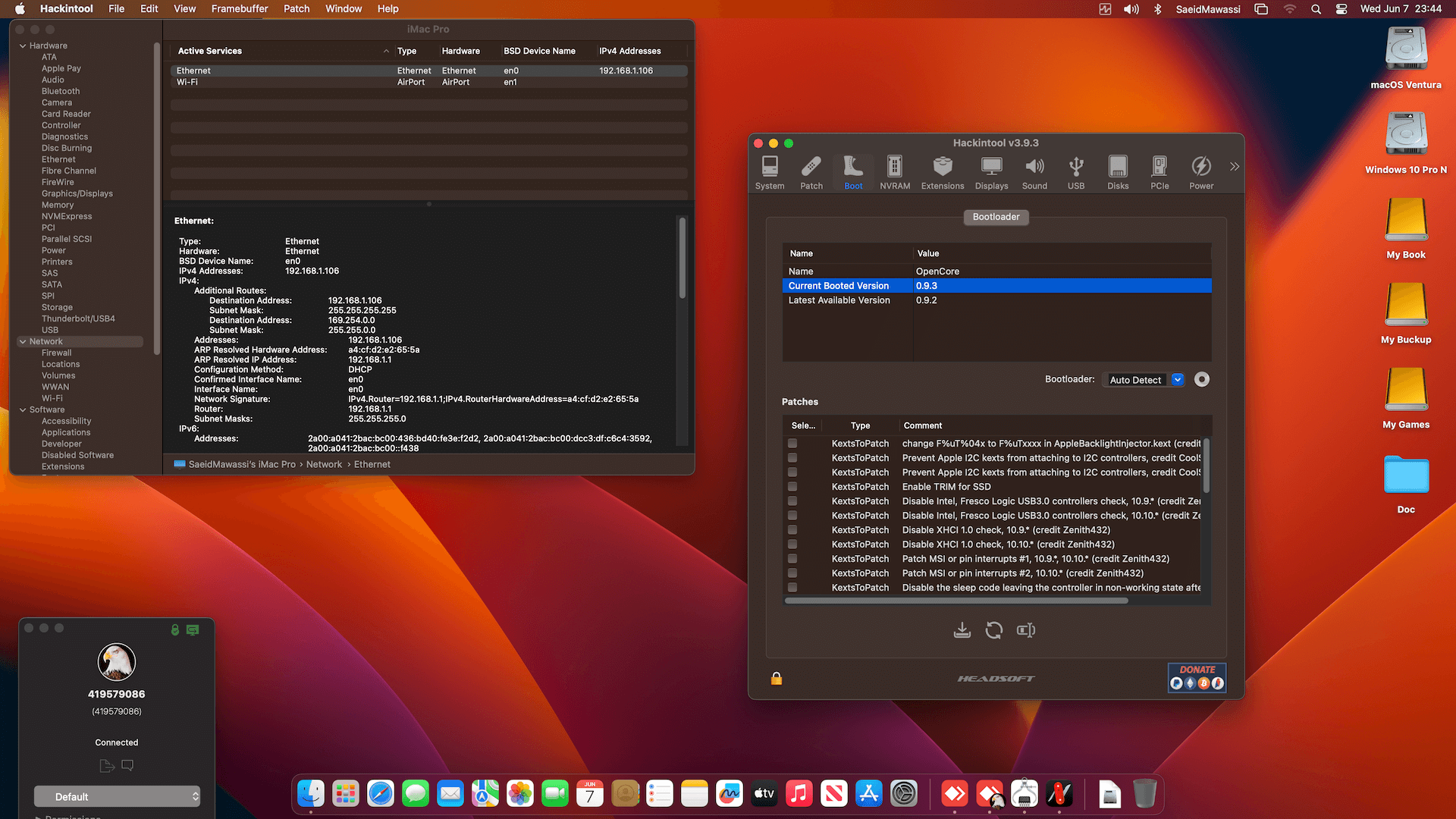1456x819 pixels.
Task: Select the Boot toolbar icon
Action: tap(853, 173)
